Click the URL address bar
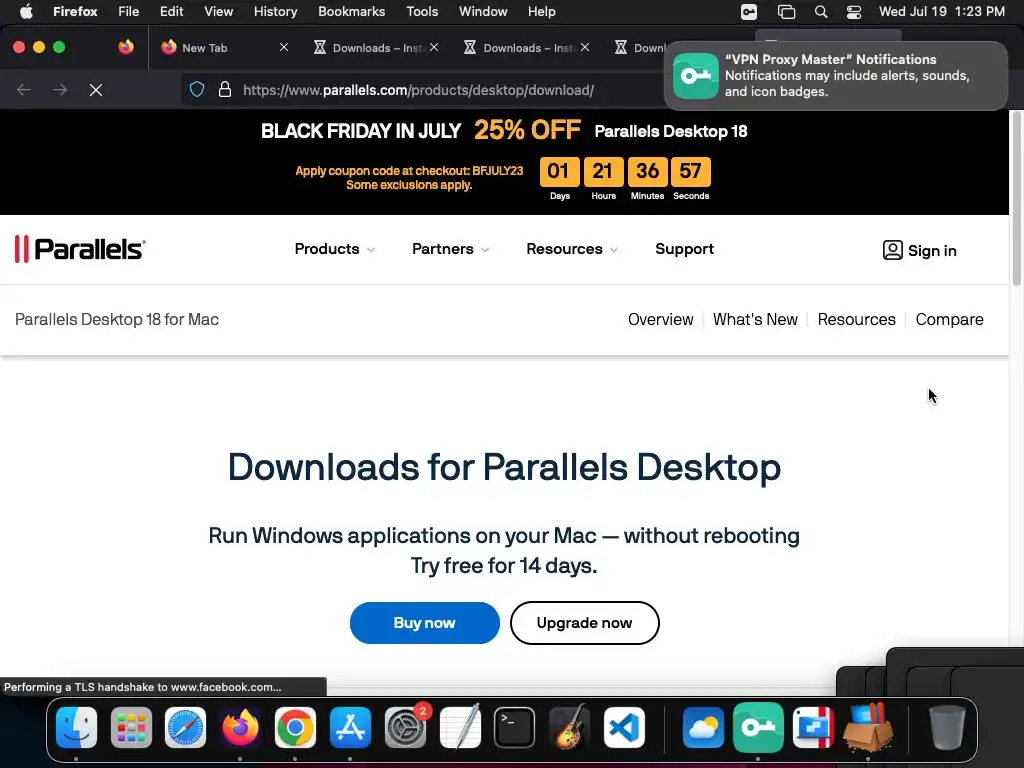The image size is (1024, 768). pyautogui.click(x=418, y=90)
